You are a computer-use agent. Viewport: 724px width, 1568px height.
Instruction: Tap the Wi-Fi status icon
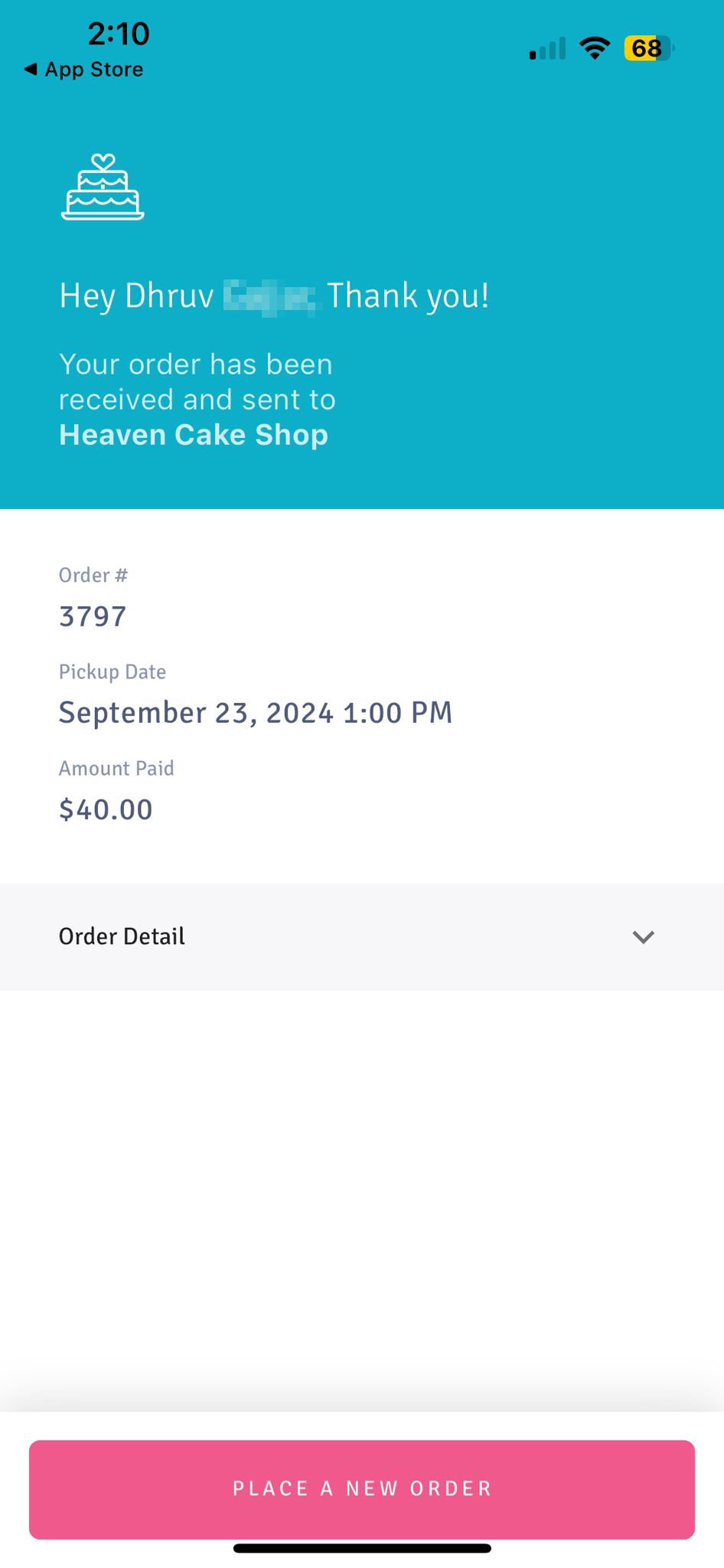pyautogui.click(x=594, y=48)
